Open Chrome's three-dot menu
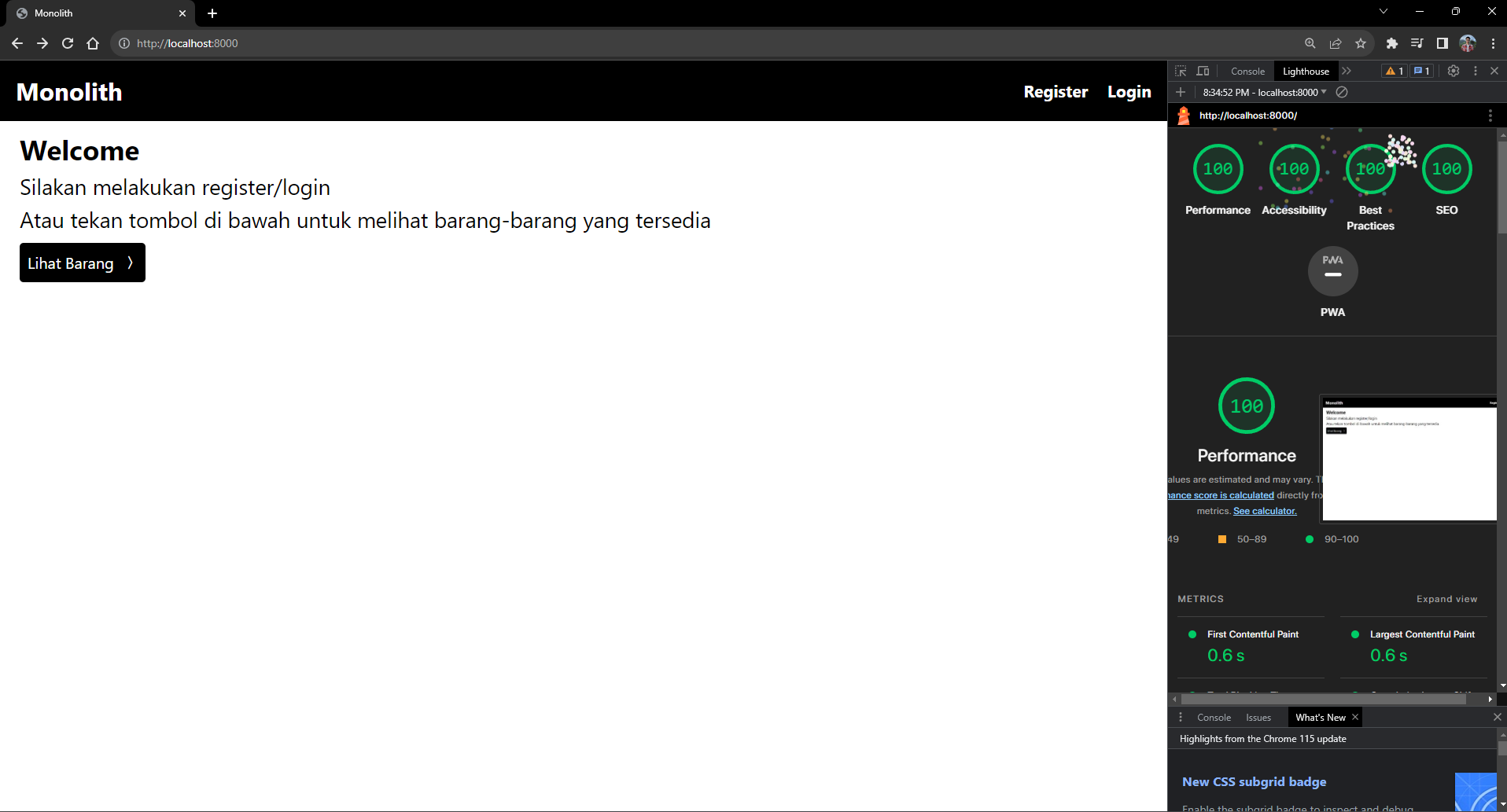 (1493, 43)
